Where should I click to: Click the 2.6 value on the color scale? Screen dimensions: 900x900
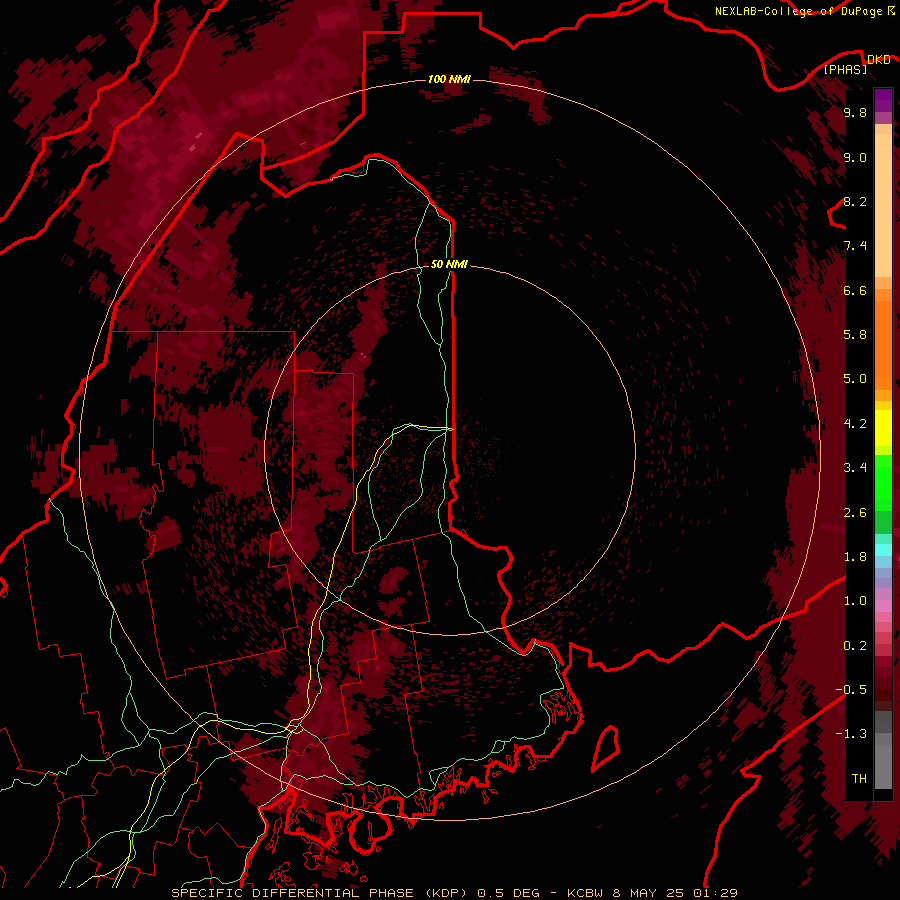tap(855, 513)
